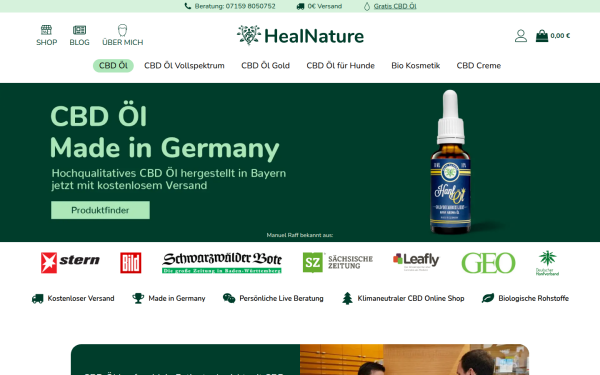The height and width of the screenshot is (375, 600).
Task: Click the chat bubbles icon for Live Beratung
Action: pos(229,298)
